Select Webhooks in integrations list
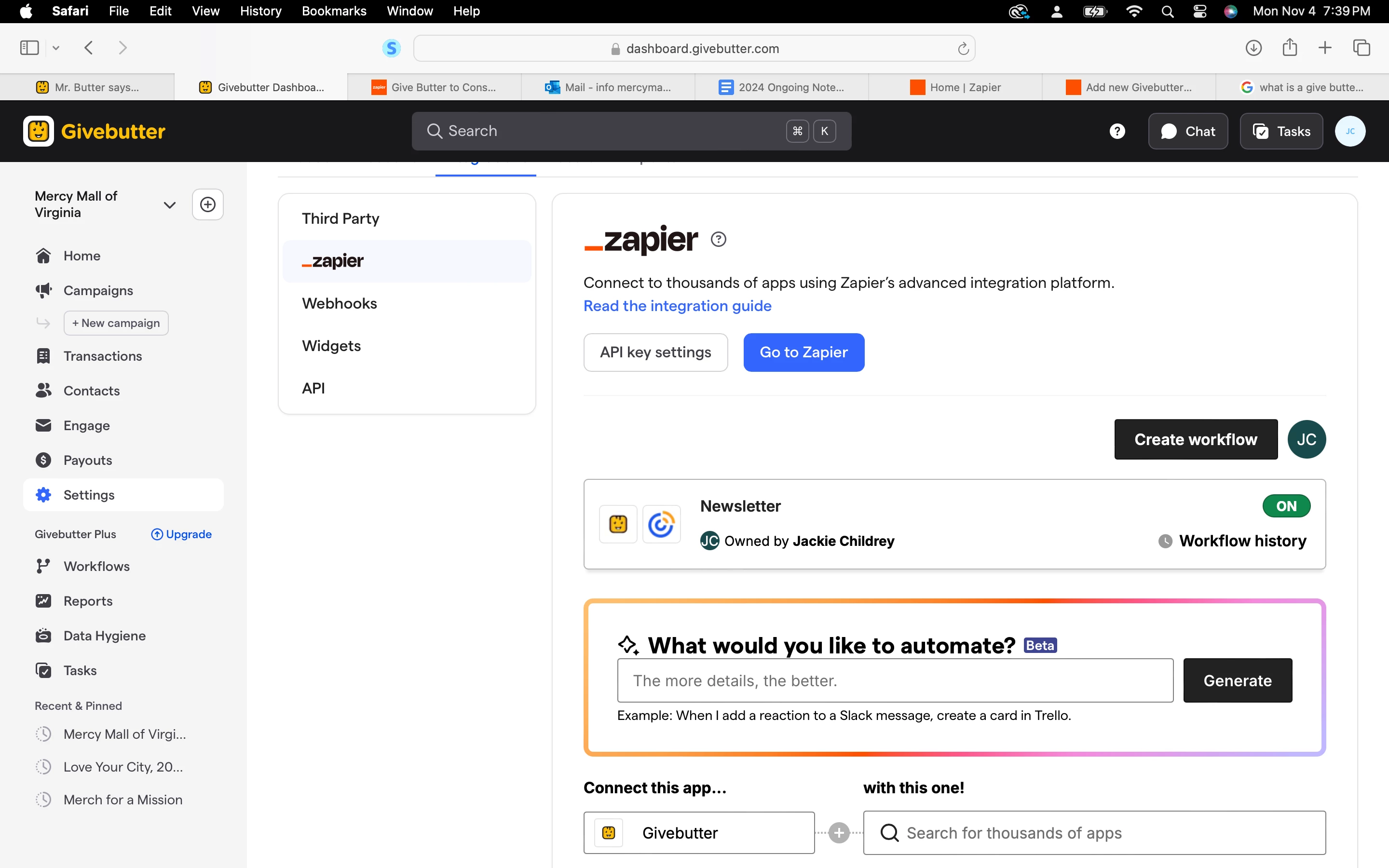 (339, 303)
